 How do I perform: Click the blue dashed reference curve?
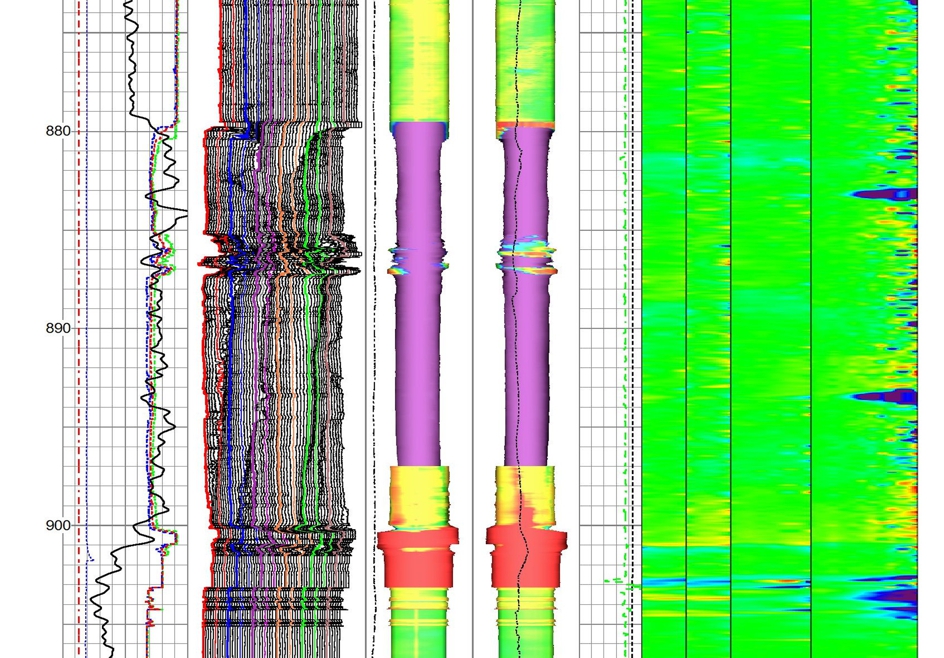pos(89,300)
